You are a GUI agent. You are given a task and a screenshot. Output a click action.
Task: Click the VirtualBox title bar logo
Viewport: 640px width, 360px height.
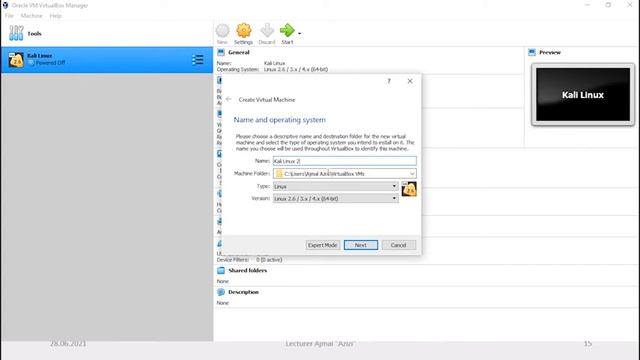(5, 5)
